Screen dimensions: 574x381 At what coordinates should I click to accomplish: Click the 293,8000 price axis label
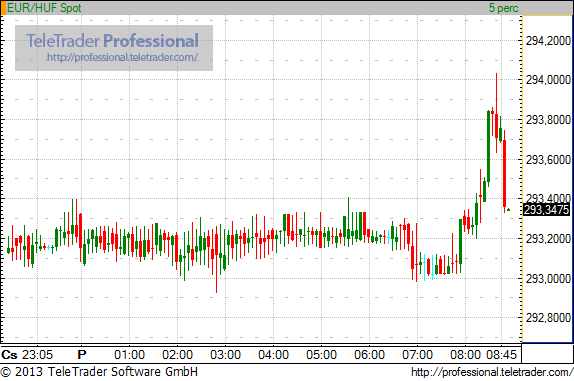(548, 120)
